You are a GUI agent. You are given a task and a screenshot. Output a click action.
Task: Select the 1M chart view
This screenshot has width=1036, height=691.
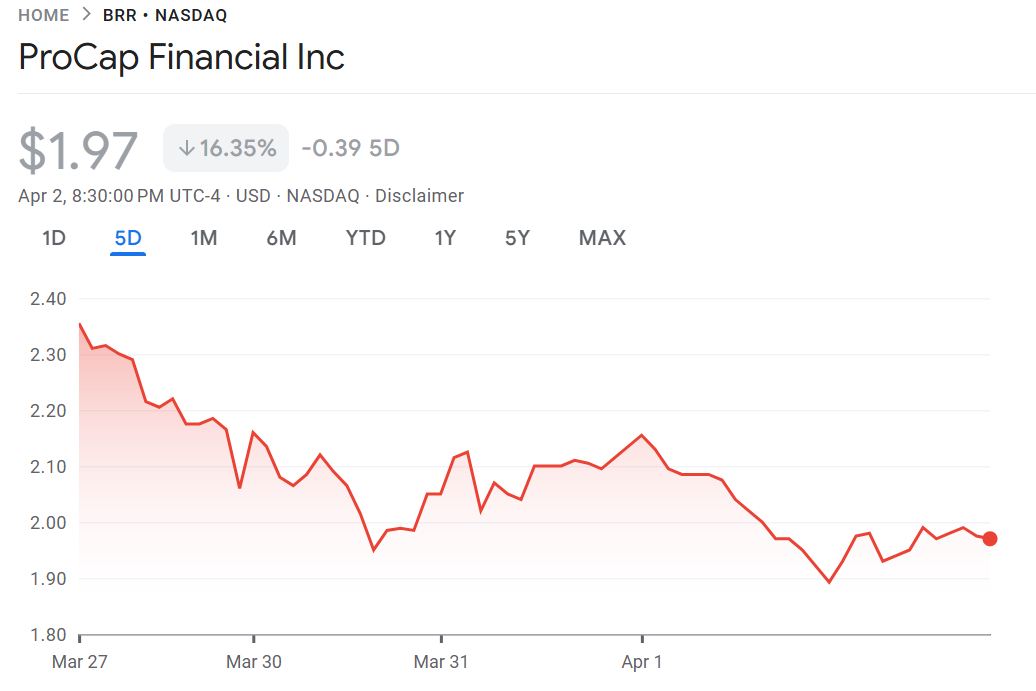point(204,238)
